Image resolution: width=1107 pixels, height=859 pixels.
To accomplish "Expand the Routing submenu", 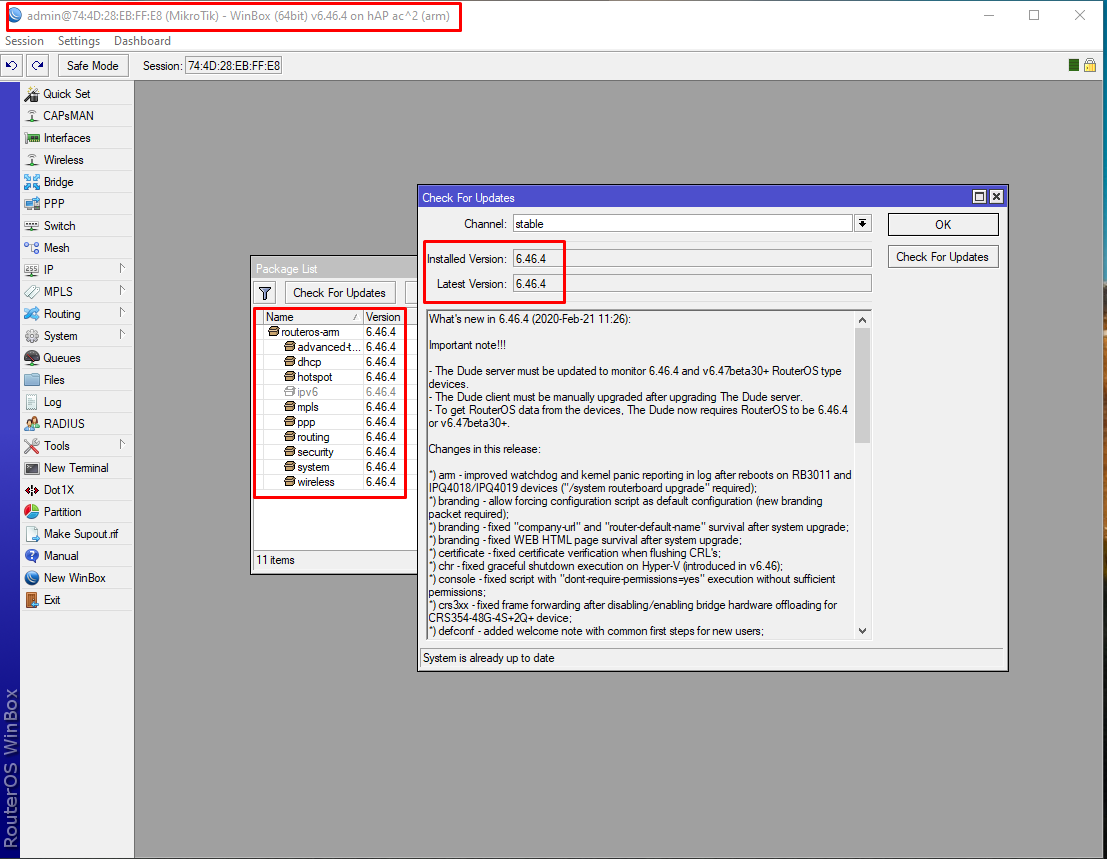I will click(x=77, y=313).
